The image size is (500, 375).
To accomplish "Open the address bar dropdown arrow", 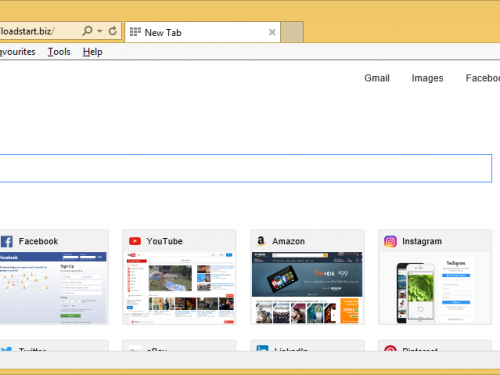I will 100,31.
